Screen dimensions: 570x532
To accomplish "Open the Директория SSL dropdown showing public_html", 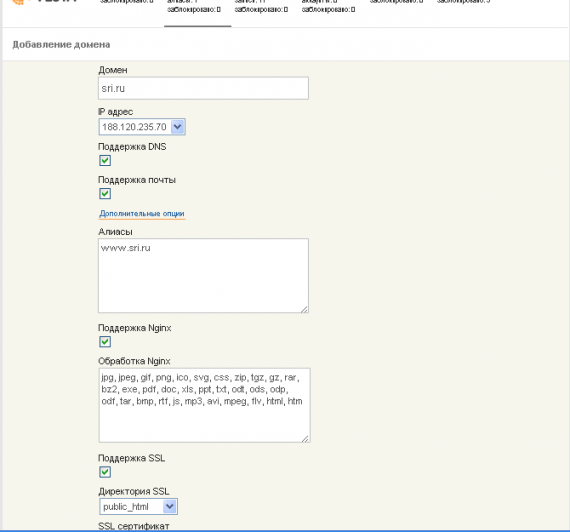I will click(x=139, y=507).
